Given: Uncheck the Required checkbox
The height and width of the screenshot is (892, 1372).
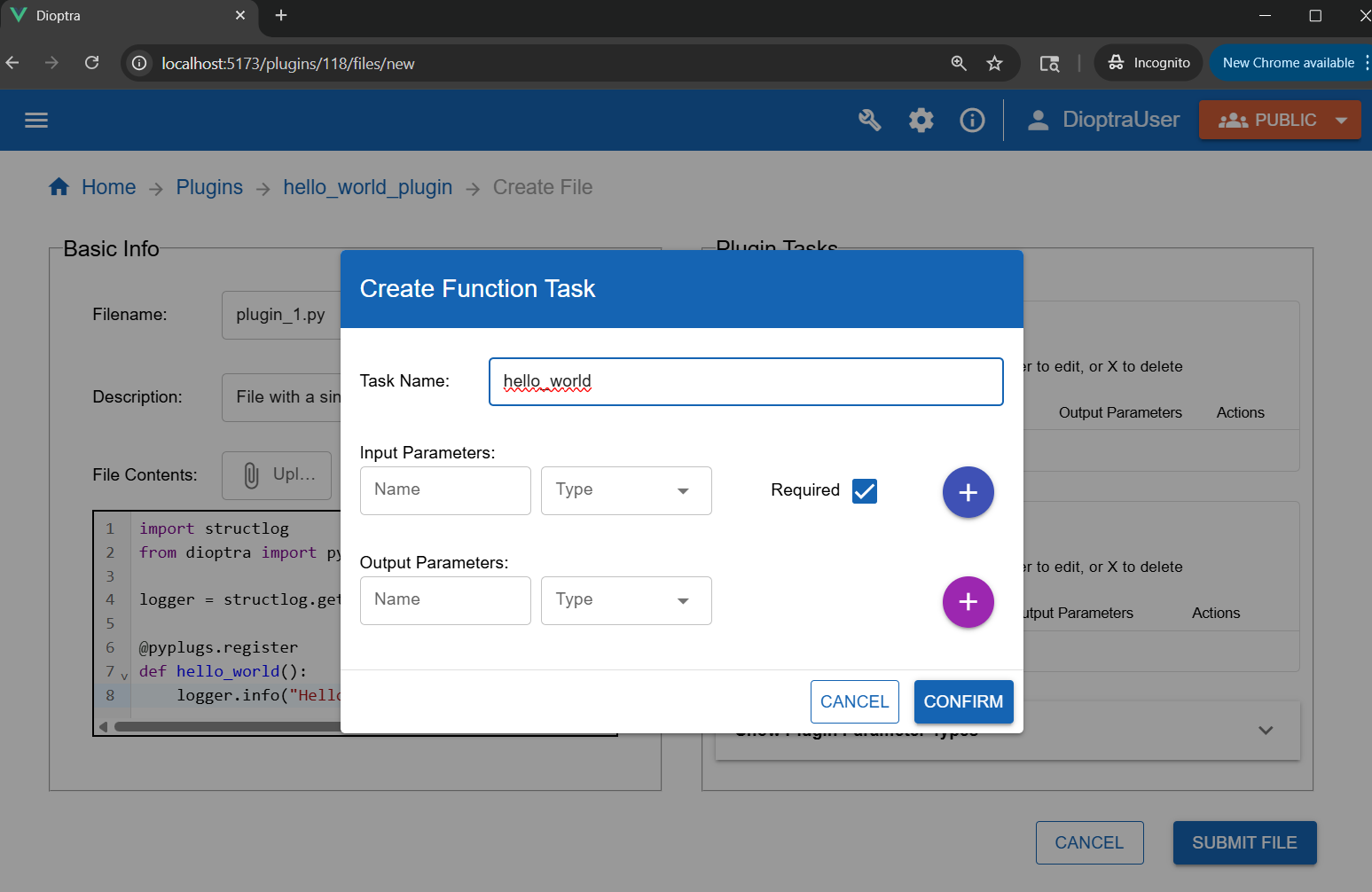Looking at the screenshot, I should tap(864, 490).
